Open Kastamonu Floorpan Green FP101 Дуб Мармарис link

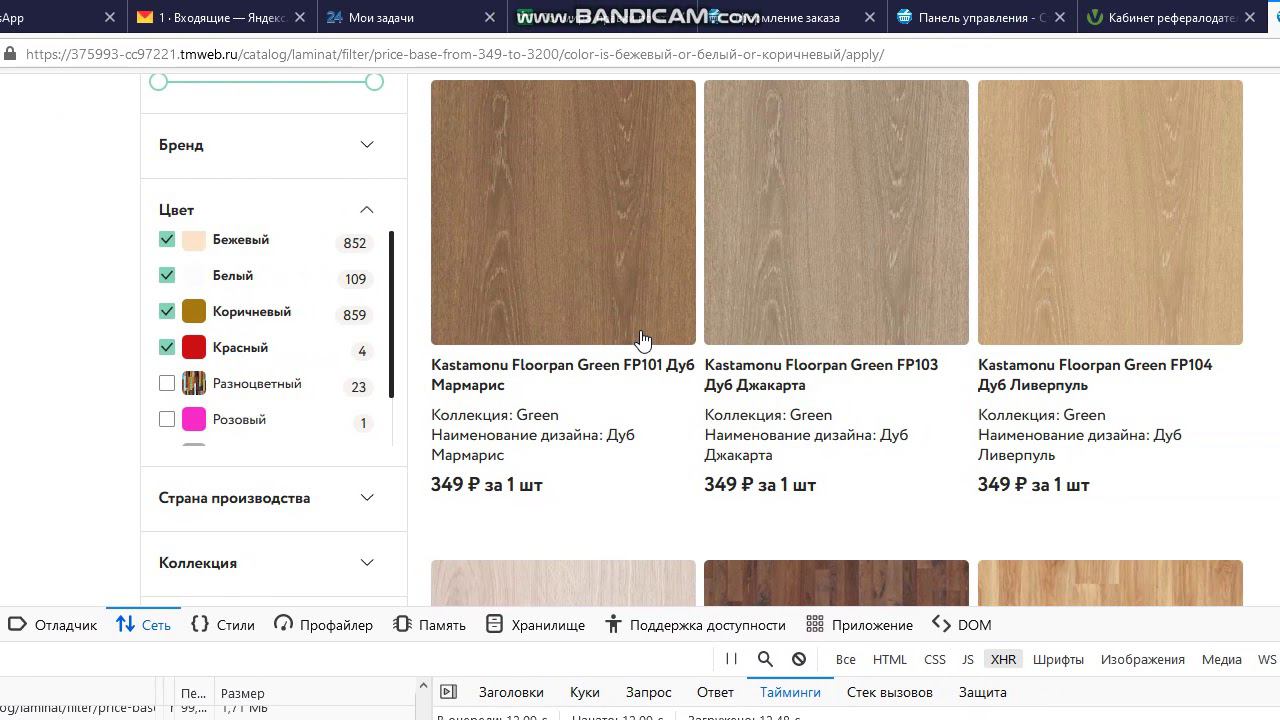tap(563, 375)
